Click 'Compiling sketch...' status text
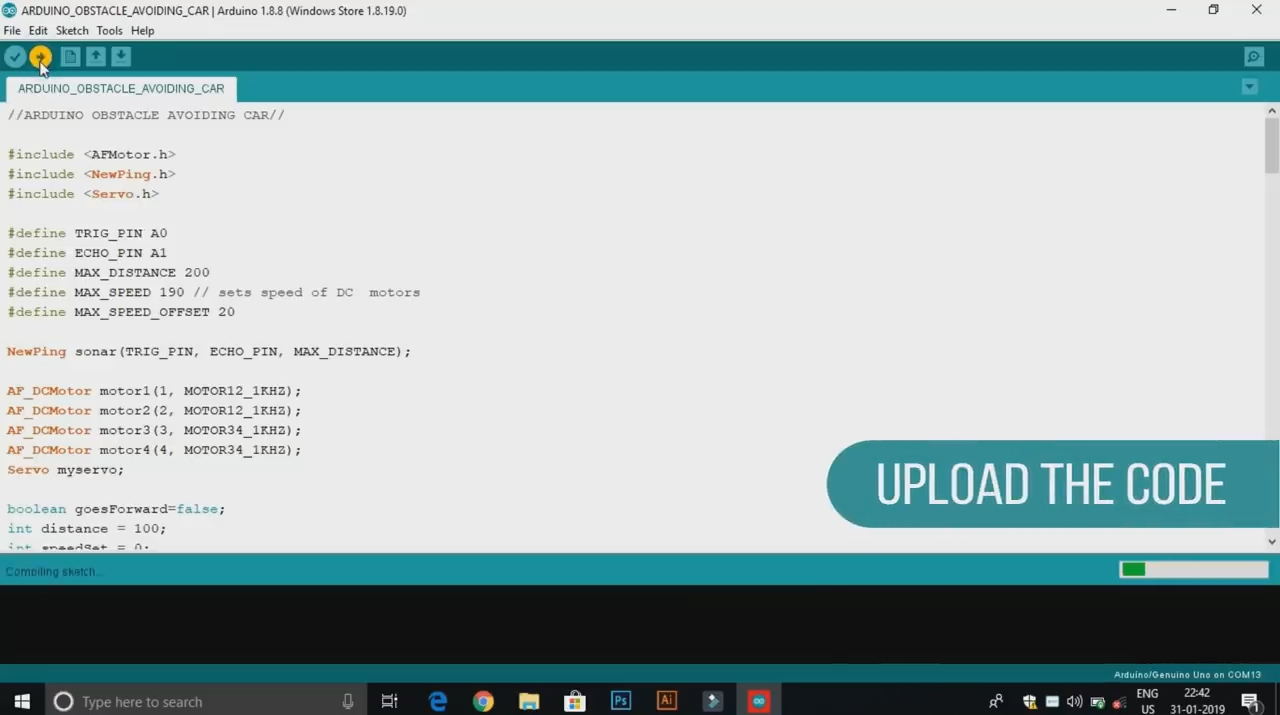 (52, 572)
